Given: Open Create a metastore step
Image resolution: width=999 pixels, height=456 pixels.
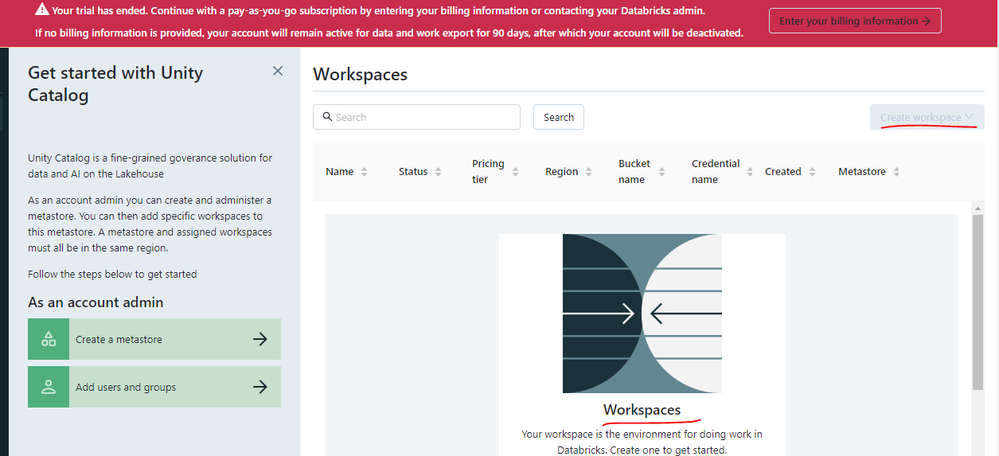Looking at the screenshot, I should 154,339.
